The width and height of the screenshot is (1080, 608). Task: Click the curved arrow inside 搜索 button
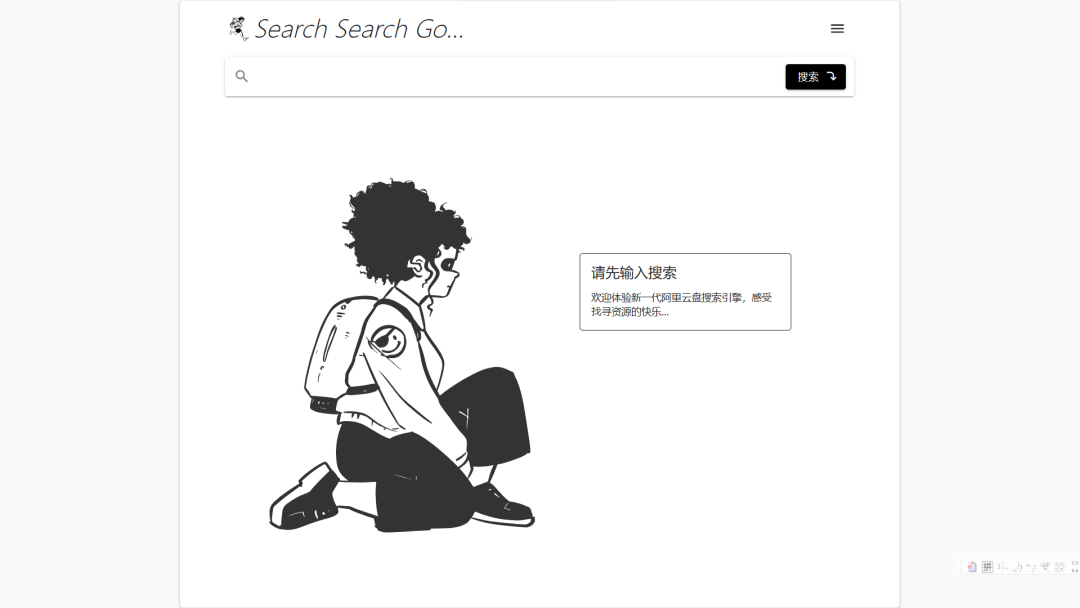click(x=832, y=76)
